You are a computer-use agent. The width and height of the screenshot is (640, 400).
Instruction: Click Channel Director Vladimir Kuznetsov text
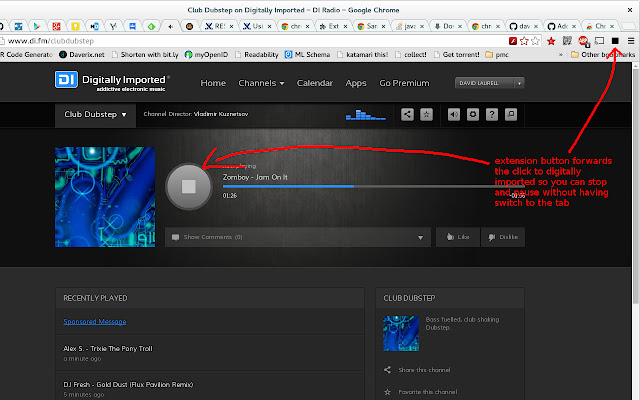click(x=196, y=114)
